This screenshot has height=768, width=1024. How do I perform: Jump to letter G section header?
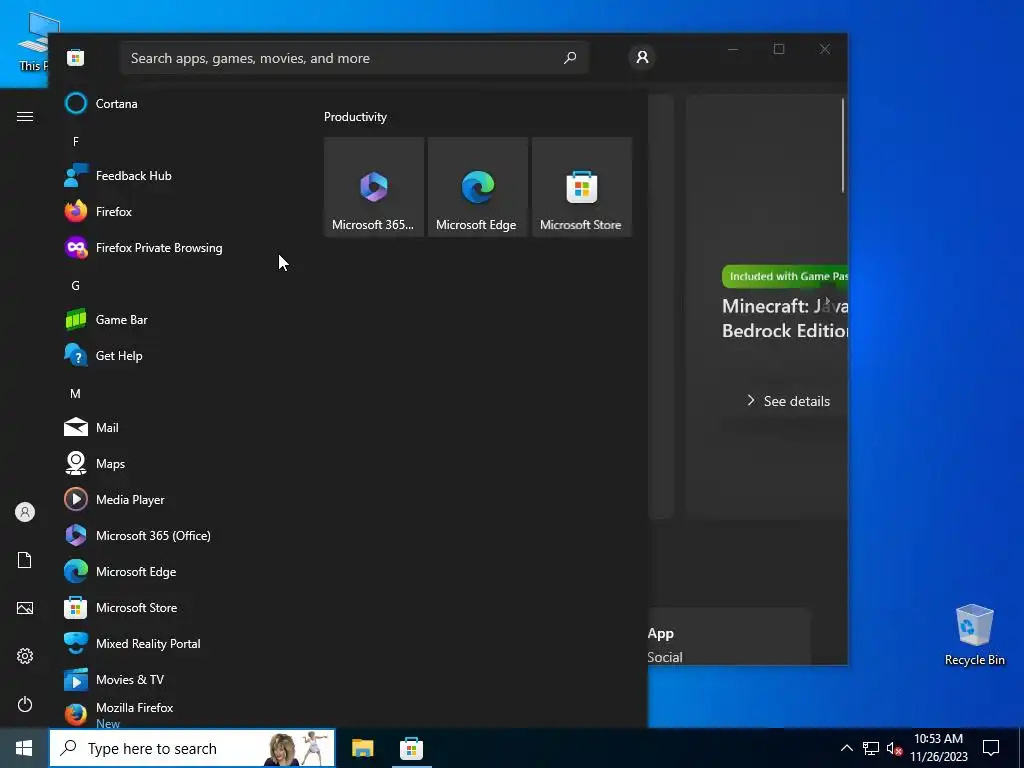tap(76, 285)
